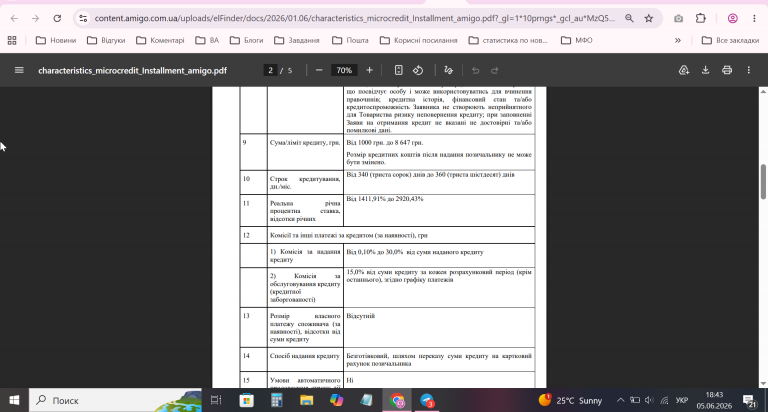The width and height of the screenshot is (768, 412).
Task: Rotate the PDF counterclockwise
Action: tap(418, 70)
